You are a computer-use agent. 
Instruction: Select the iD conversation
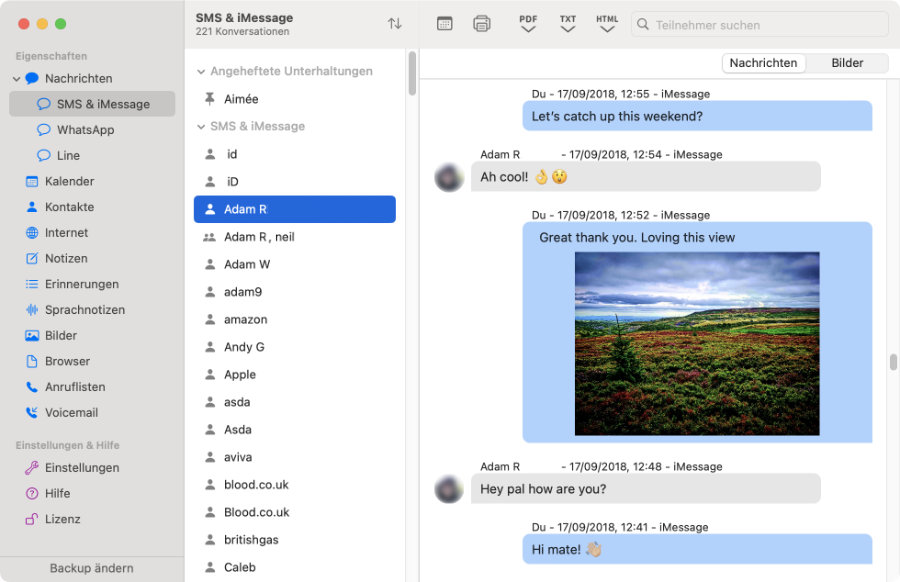pos(294,182)
